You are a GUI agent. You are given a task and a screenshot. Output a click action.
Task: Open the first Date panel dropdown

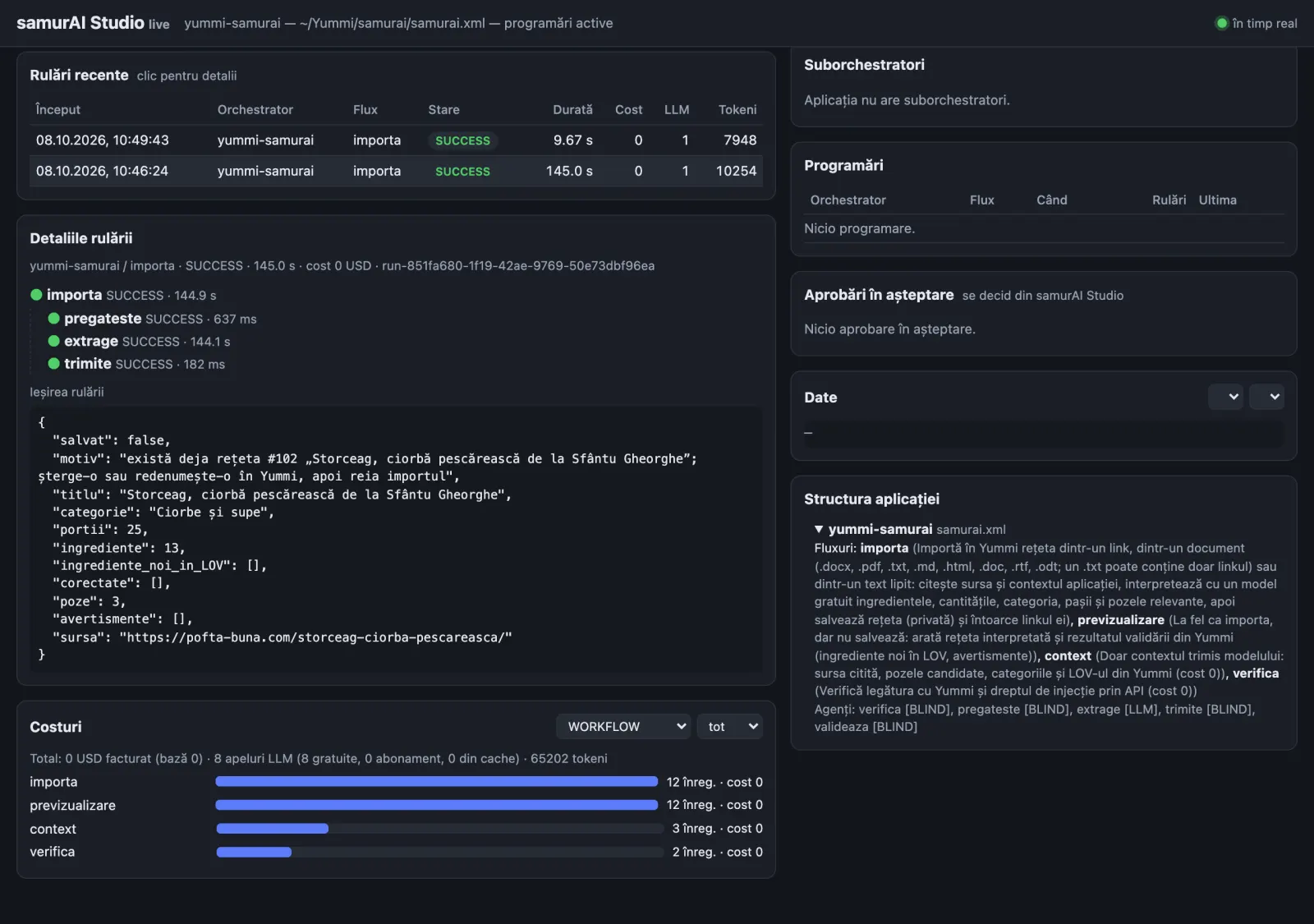point(1225,397)
